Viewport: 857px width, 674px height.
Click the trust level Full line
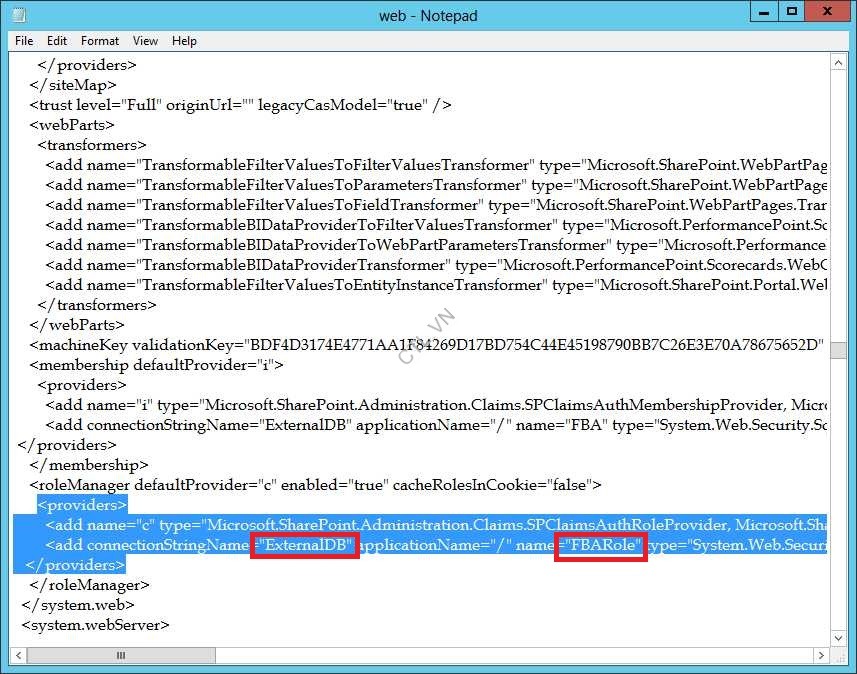point(240,105)
